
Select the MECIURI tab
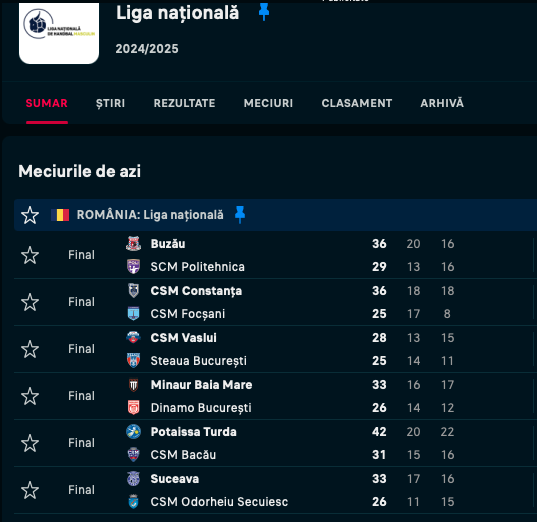click(268, 103)
